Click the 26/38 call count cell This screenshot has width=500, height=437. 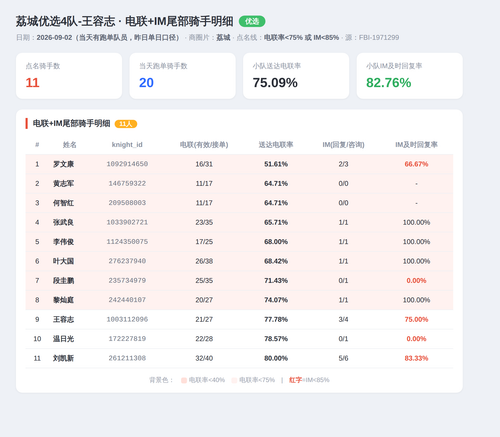[x=204, y=261]
